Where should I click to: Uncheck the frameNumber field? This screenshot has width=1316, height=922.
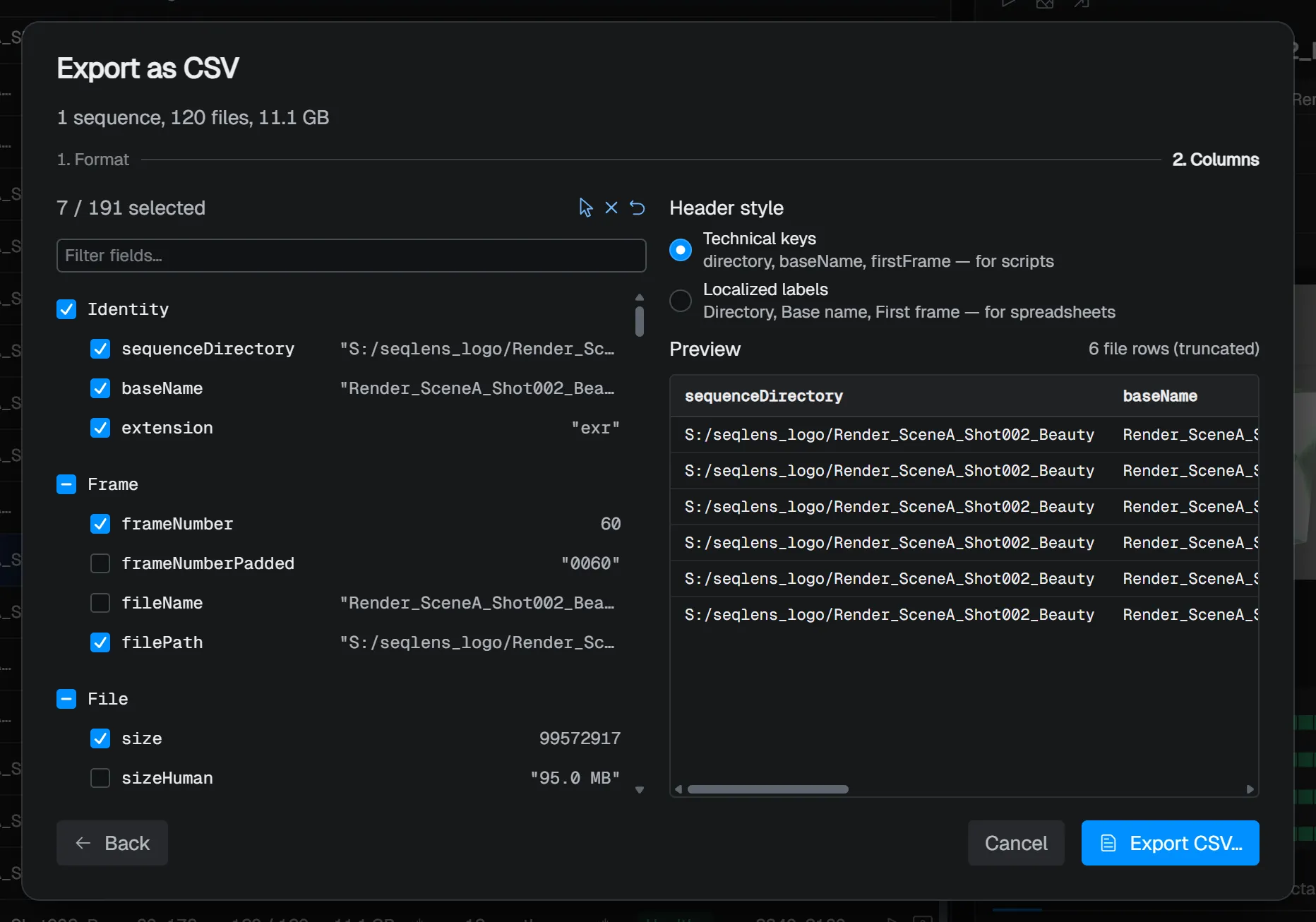[100, 524]
